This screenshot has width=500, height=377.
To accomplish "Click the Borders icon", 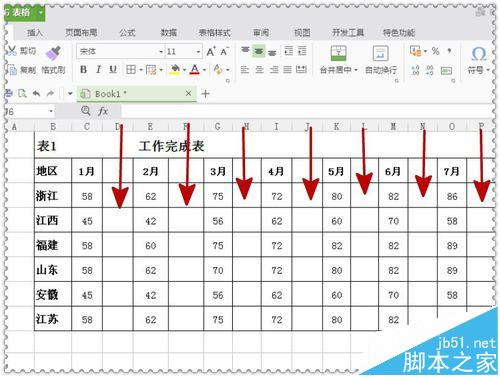I will tap(131, 70).
